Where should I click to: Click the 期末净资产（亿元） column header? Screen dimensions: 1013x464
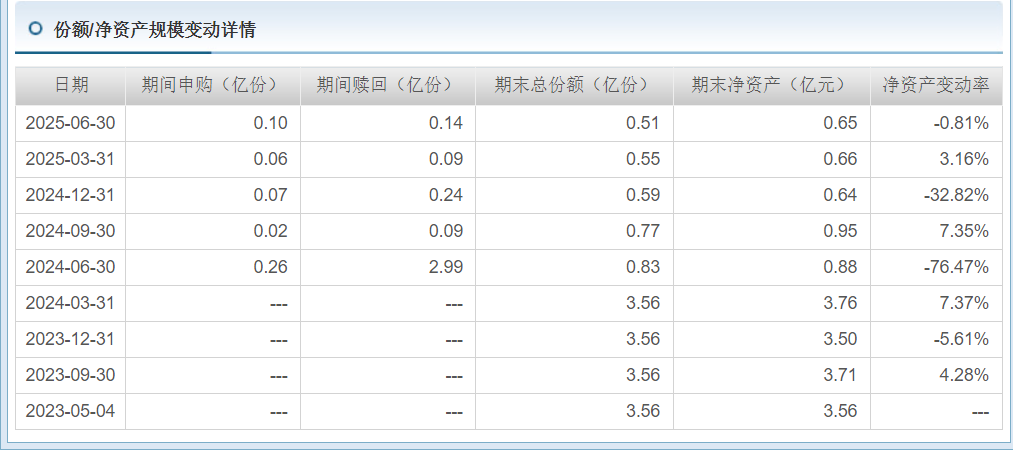click(x=772, y=85)
